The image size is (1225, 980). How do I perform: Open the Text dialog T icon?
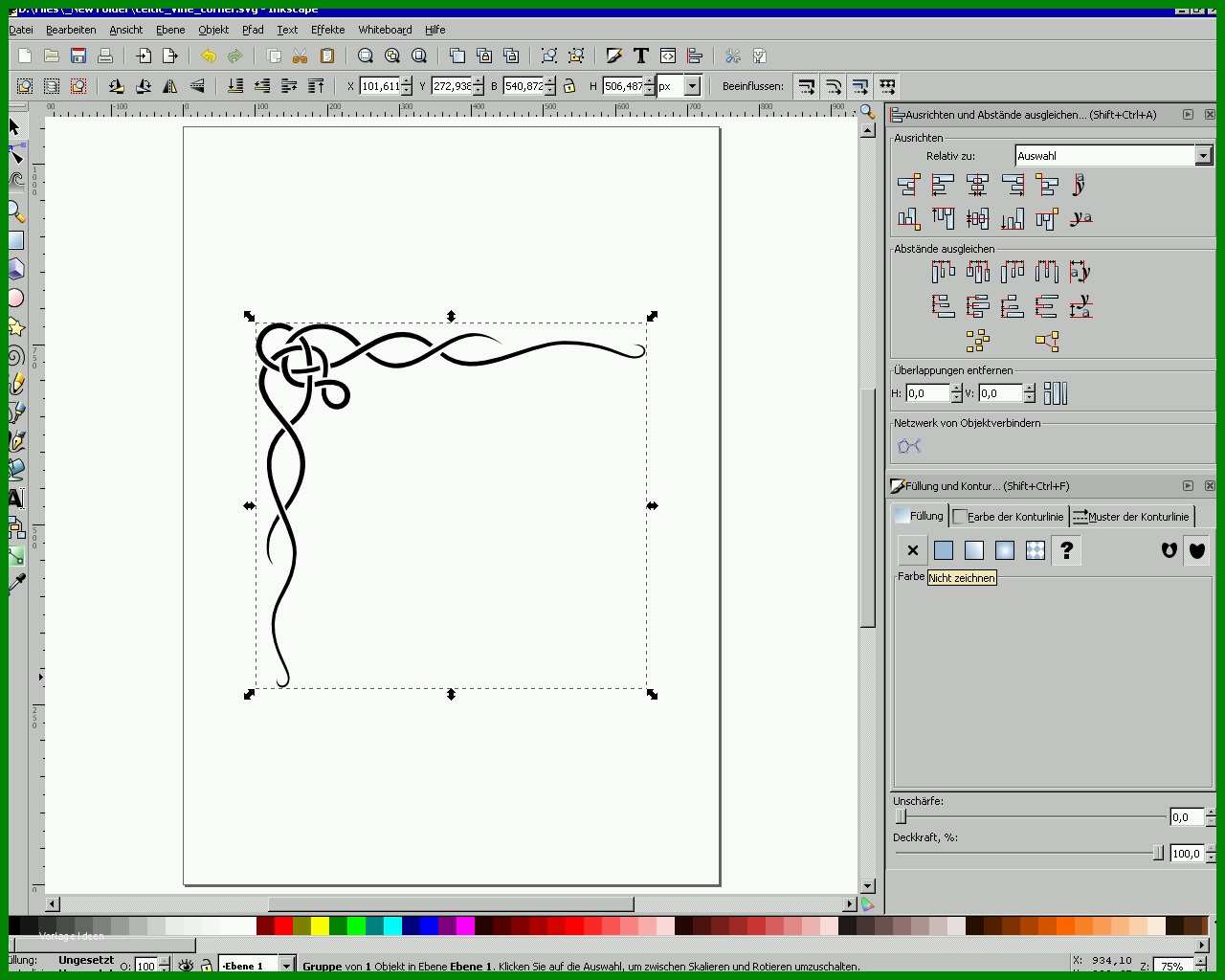(x=641, y=56)
